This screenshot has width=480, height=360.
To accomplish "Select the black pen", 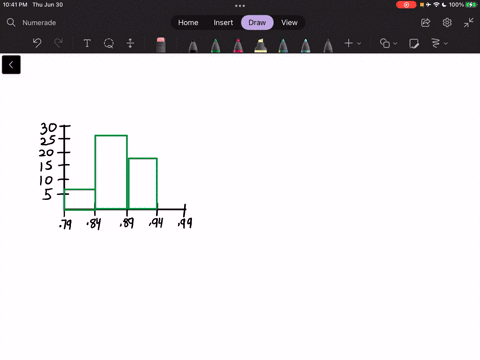I will pyautogui.click(x=193, y=46).
